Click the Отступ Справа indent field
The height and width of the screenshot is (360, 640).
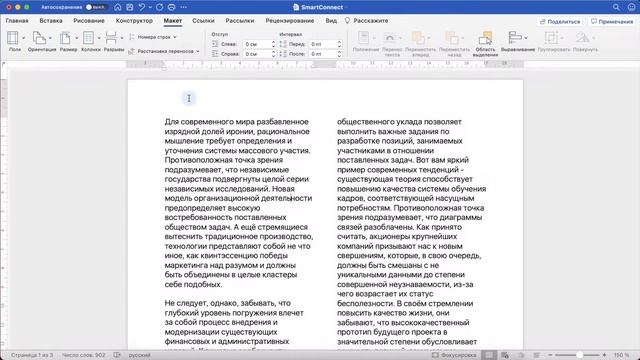tap(260, 54)
